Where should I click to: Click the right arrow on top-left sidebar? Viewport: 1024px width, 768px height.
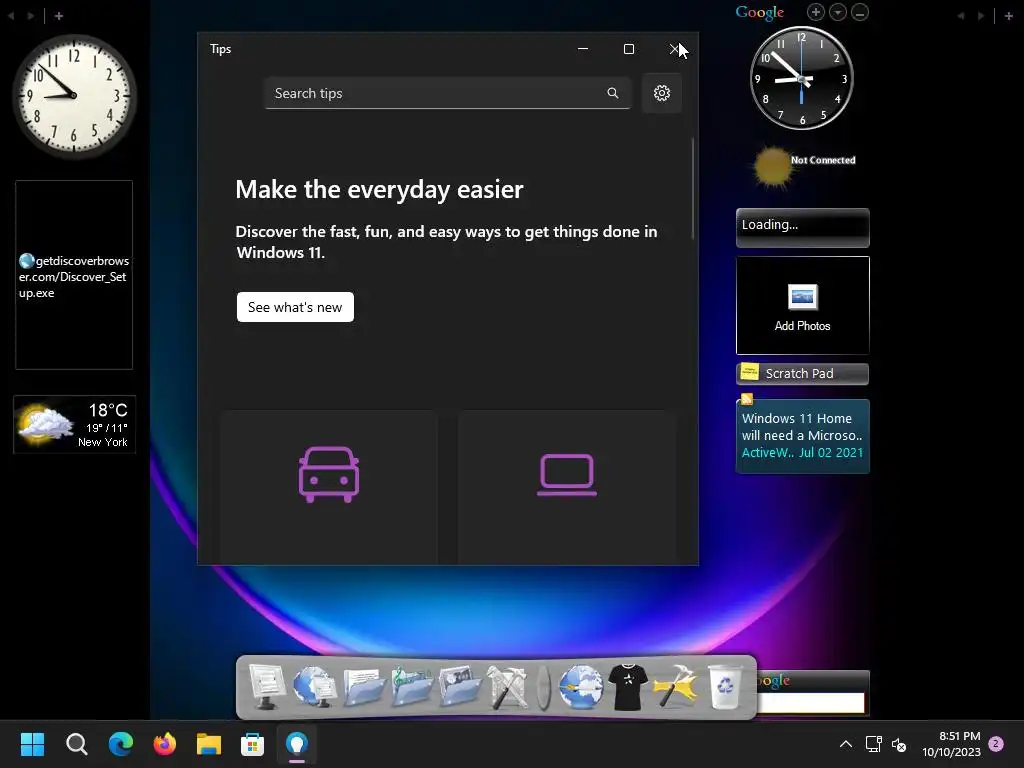point(31,16)
